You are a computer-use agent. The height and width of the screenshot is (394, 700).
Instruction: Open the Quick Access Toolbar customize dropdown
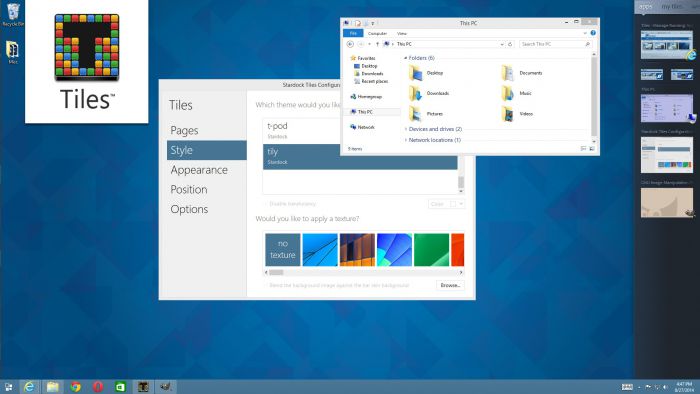pyautogui.click(x=373, y=23)
